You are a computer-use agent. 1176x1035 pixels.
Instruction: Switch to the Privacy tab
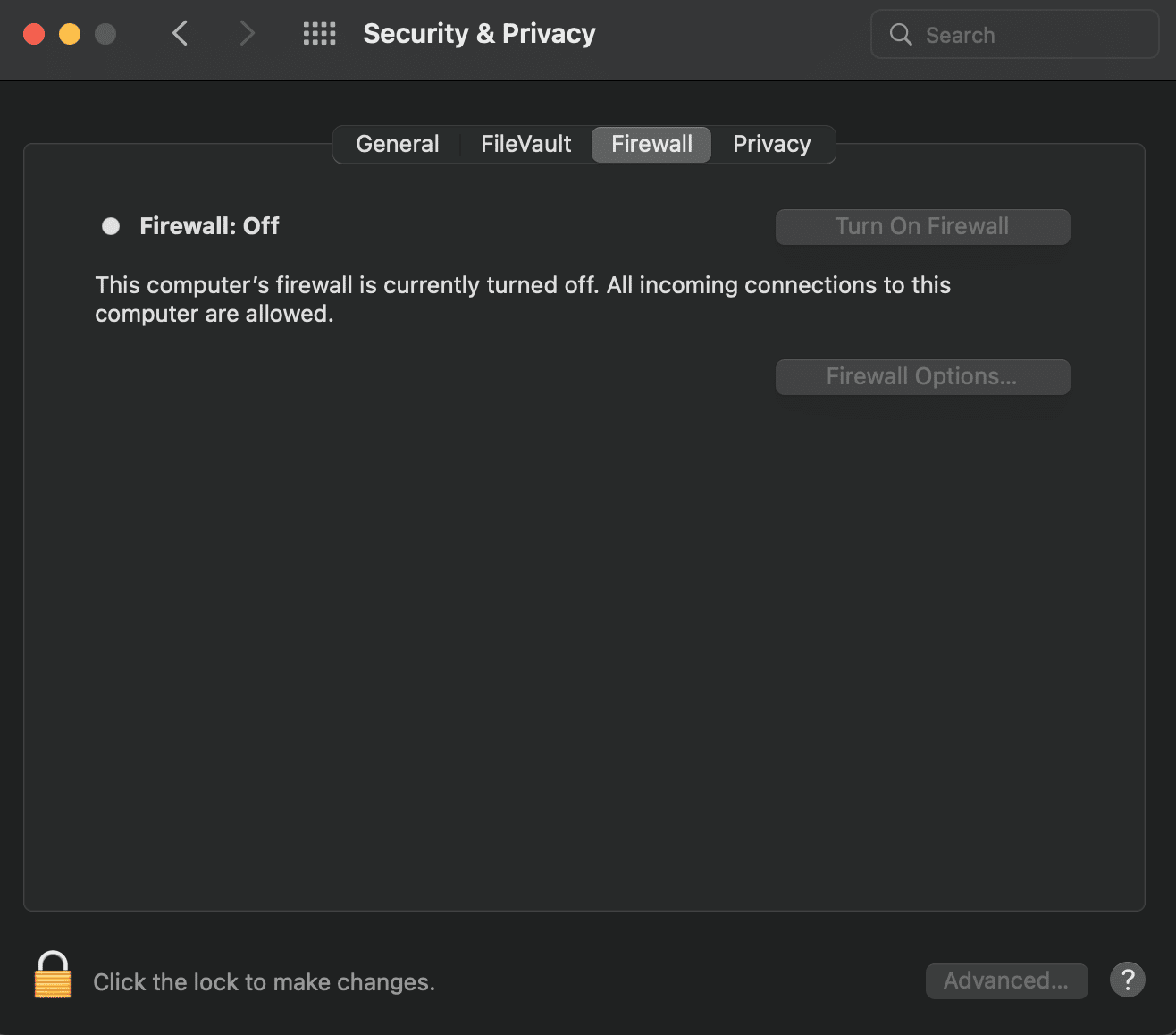tap(772, 144)
